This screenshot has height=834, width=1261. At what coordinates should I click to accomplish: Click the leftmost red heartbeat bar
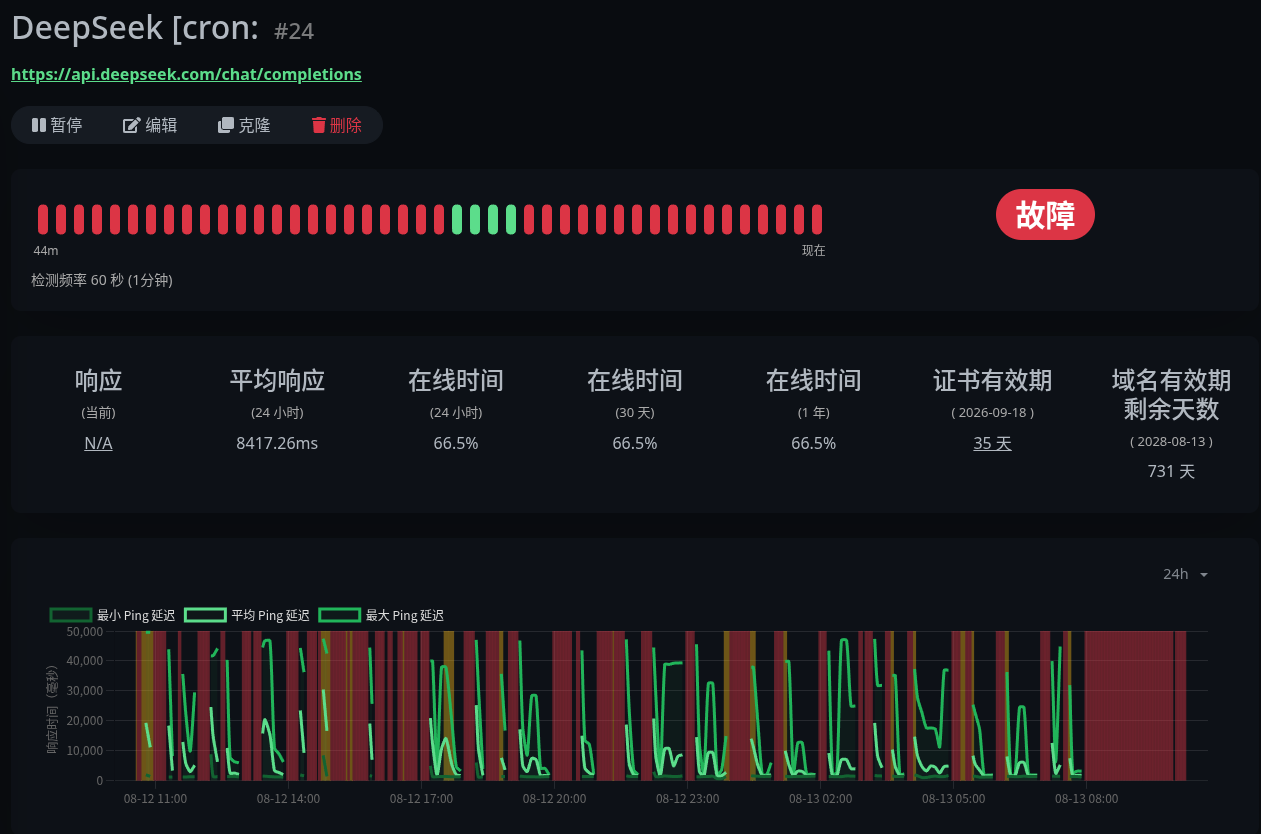(43, 219)
